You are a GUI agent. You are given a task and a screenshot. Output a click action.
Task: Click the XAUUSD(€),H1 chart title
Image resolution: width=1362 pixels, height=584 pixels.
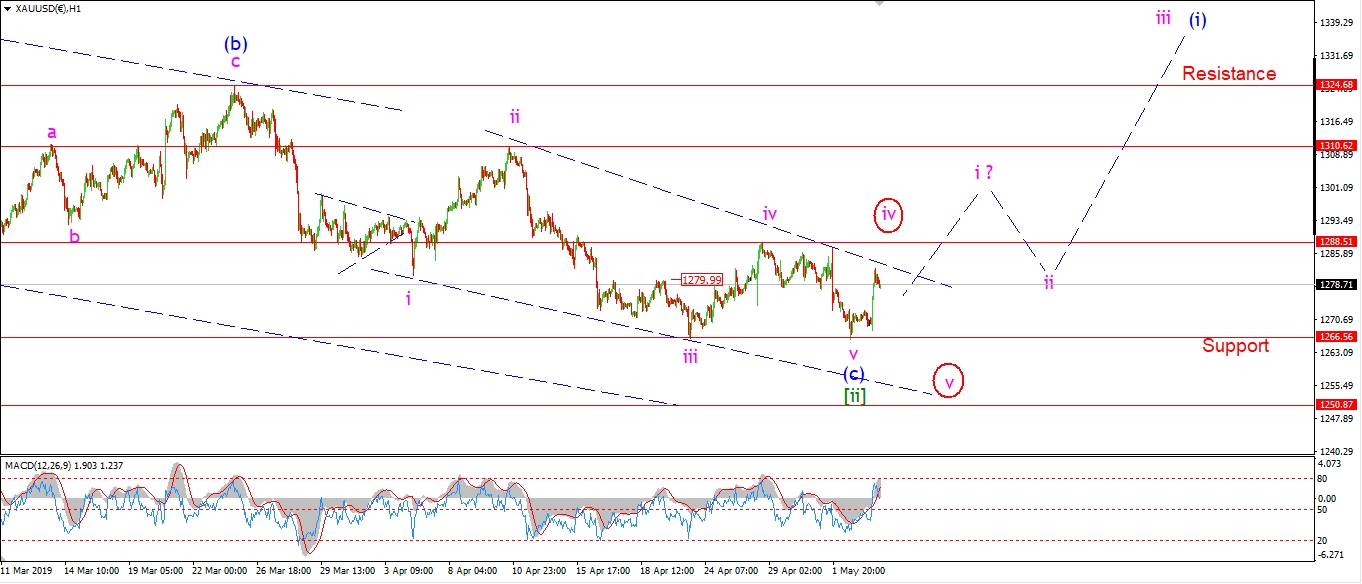tap(50, 8)
